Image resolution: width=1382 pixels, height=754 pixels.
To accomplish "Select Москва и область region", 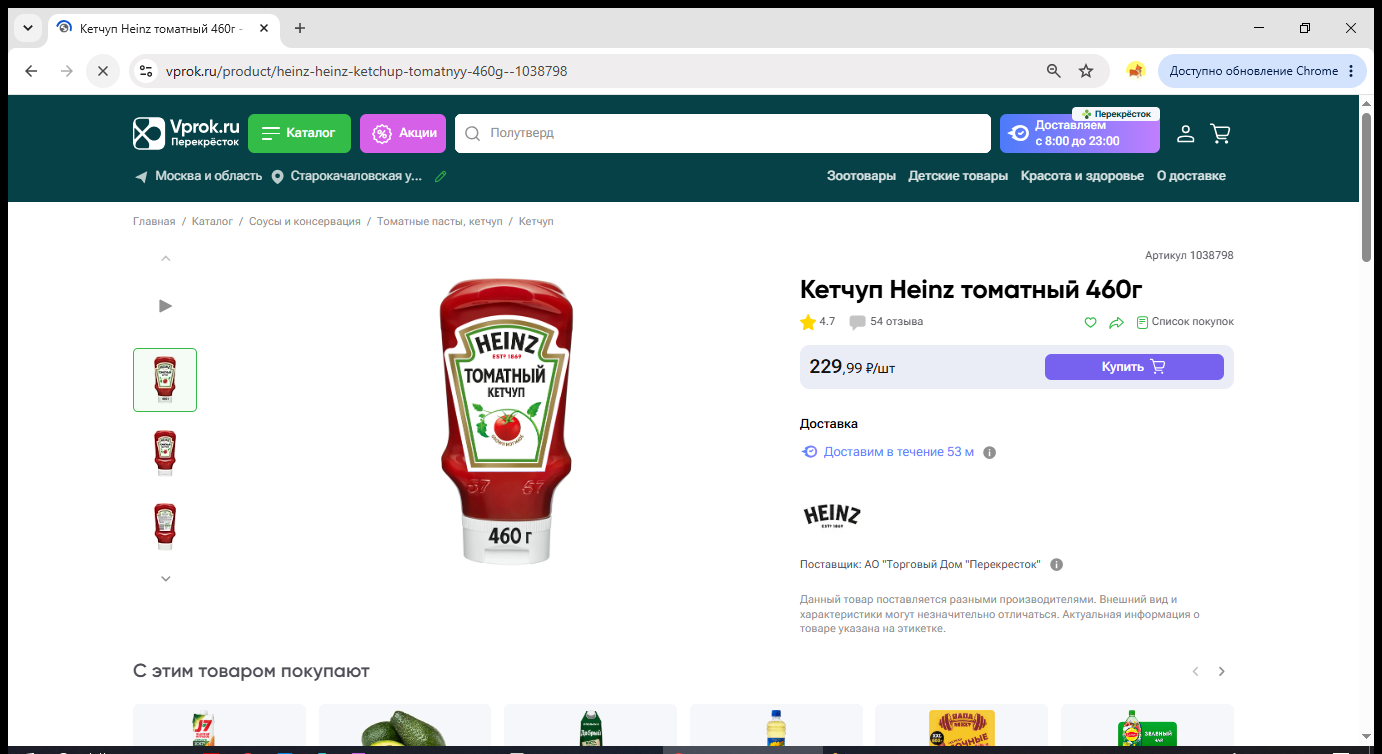I will (208, 176).
